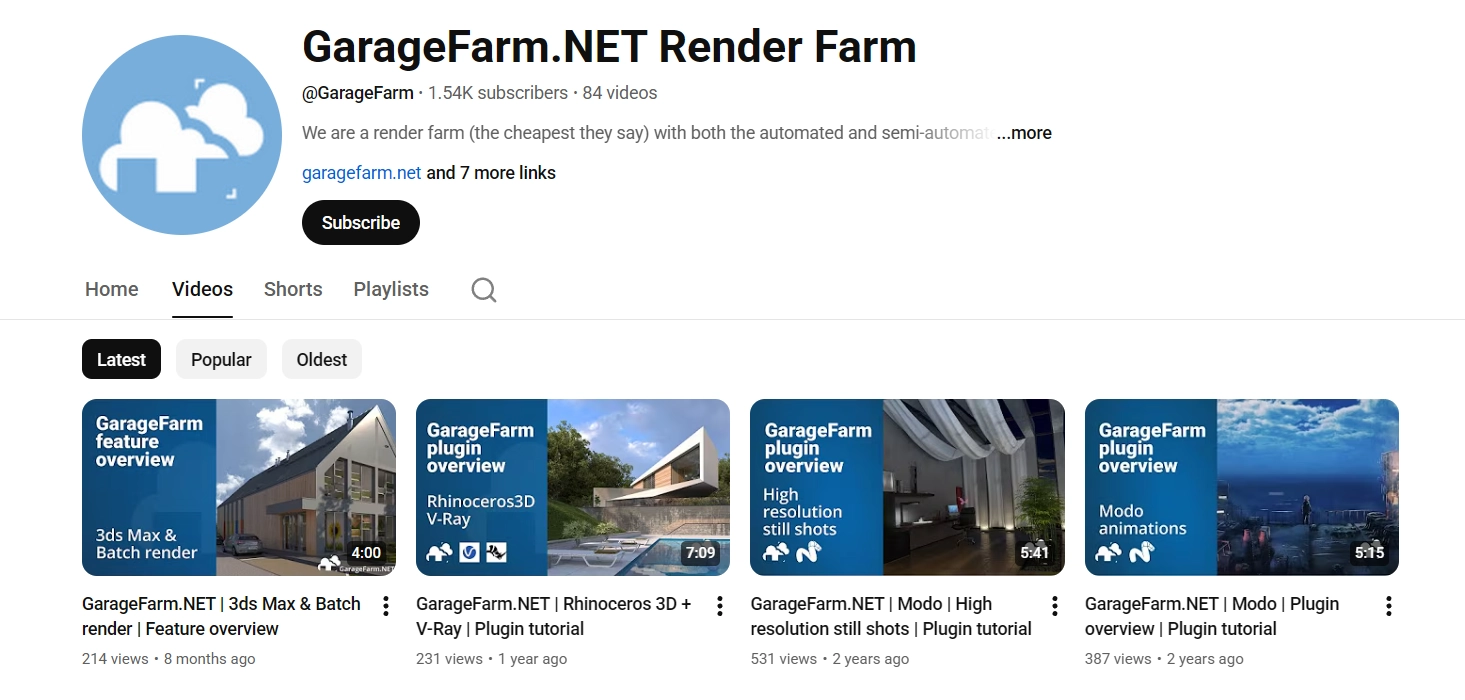Open options menu for Rhinoceros 3D video
This screenshot has width=1465, height=700.
click(x=719, y=606)
